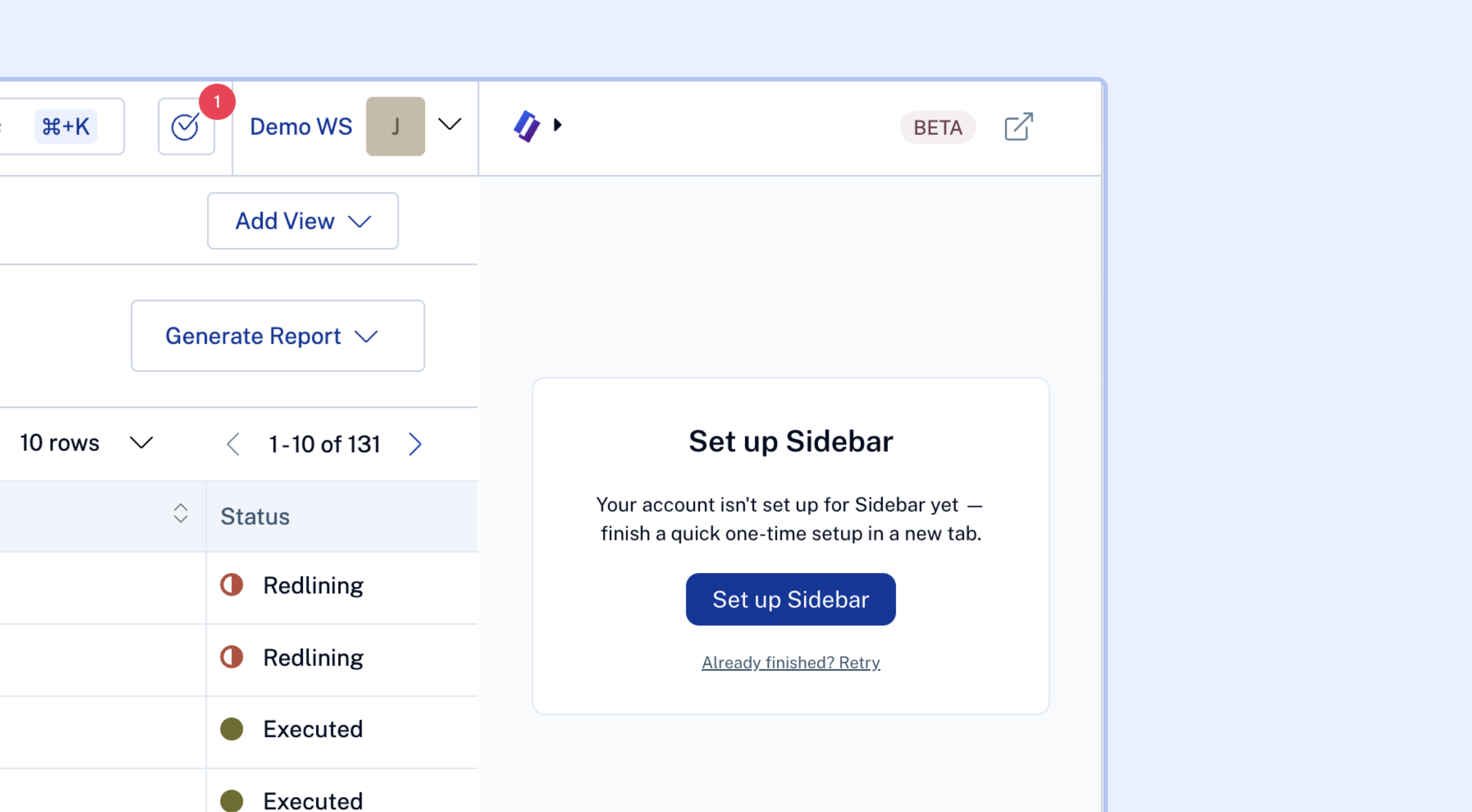The image size is (1472, 812).
Task: Expand the Generate Report dropdown
Action: pos(278,336)
